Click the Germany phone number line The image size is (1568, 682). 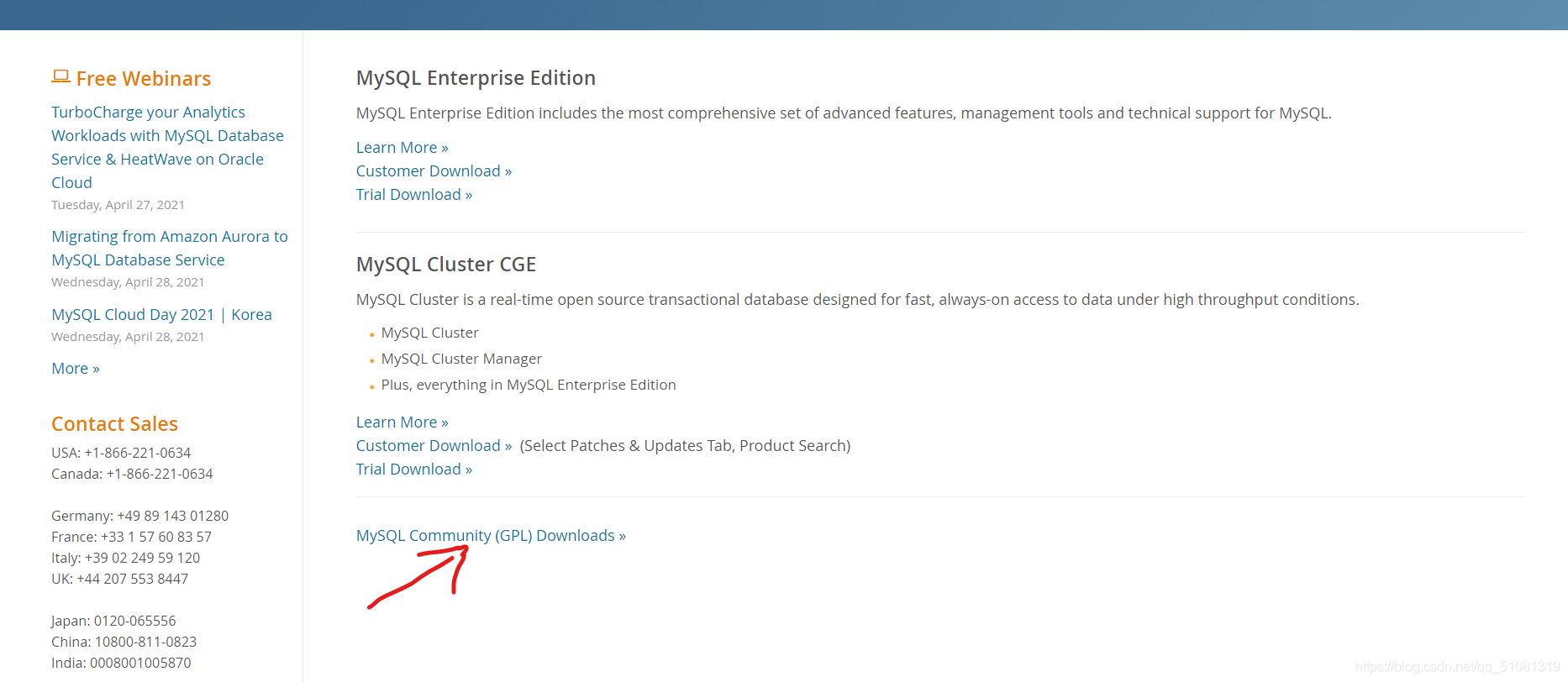139,516
